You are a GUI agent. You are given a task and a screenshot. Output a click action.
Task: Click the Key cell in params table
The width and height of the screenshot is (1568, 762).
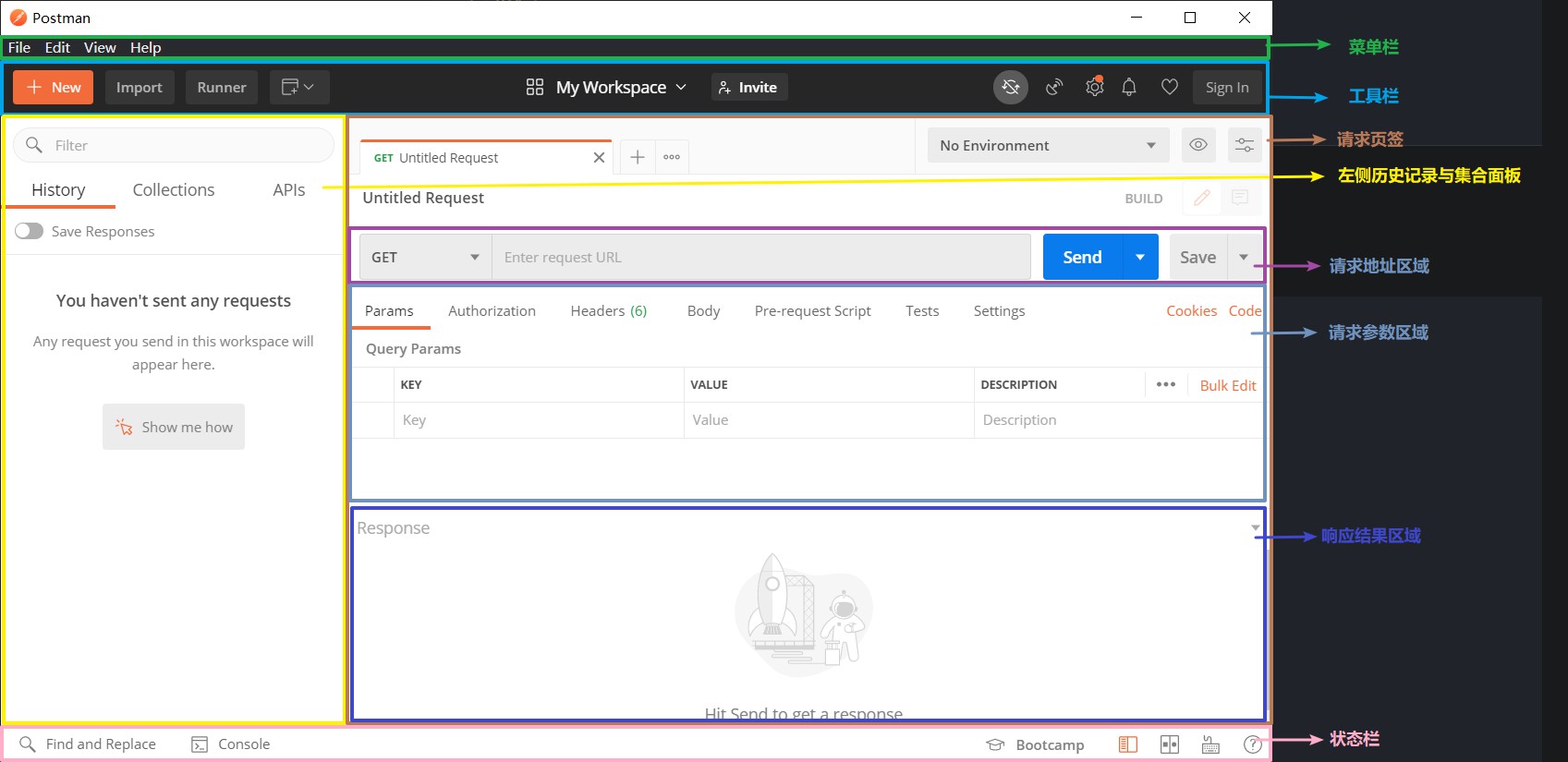540,420
